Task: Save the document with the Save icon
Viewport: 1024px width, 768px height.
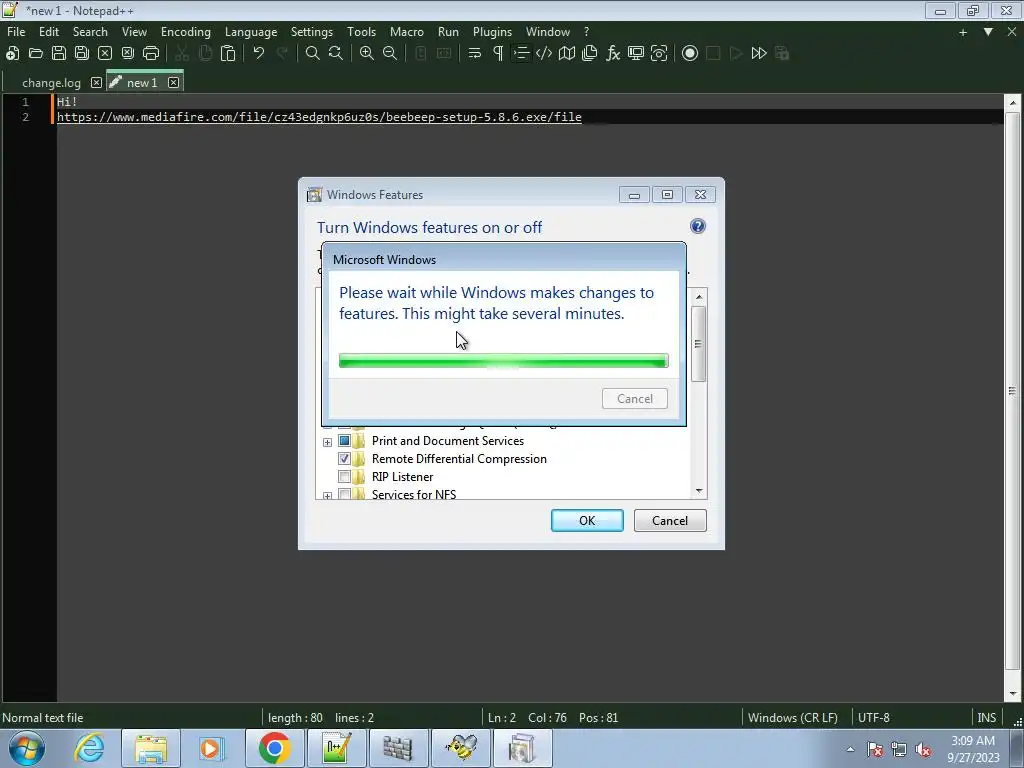Action: 59,54
